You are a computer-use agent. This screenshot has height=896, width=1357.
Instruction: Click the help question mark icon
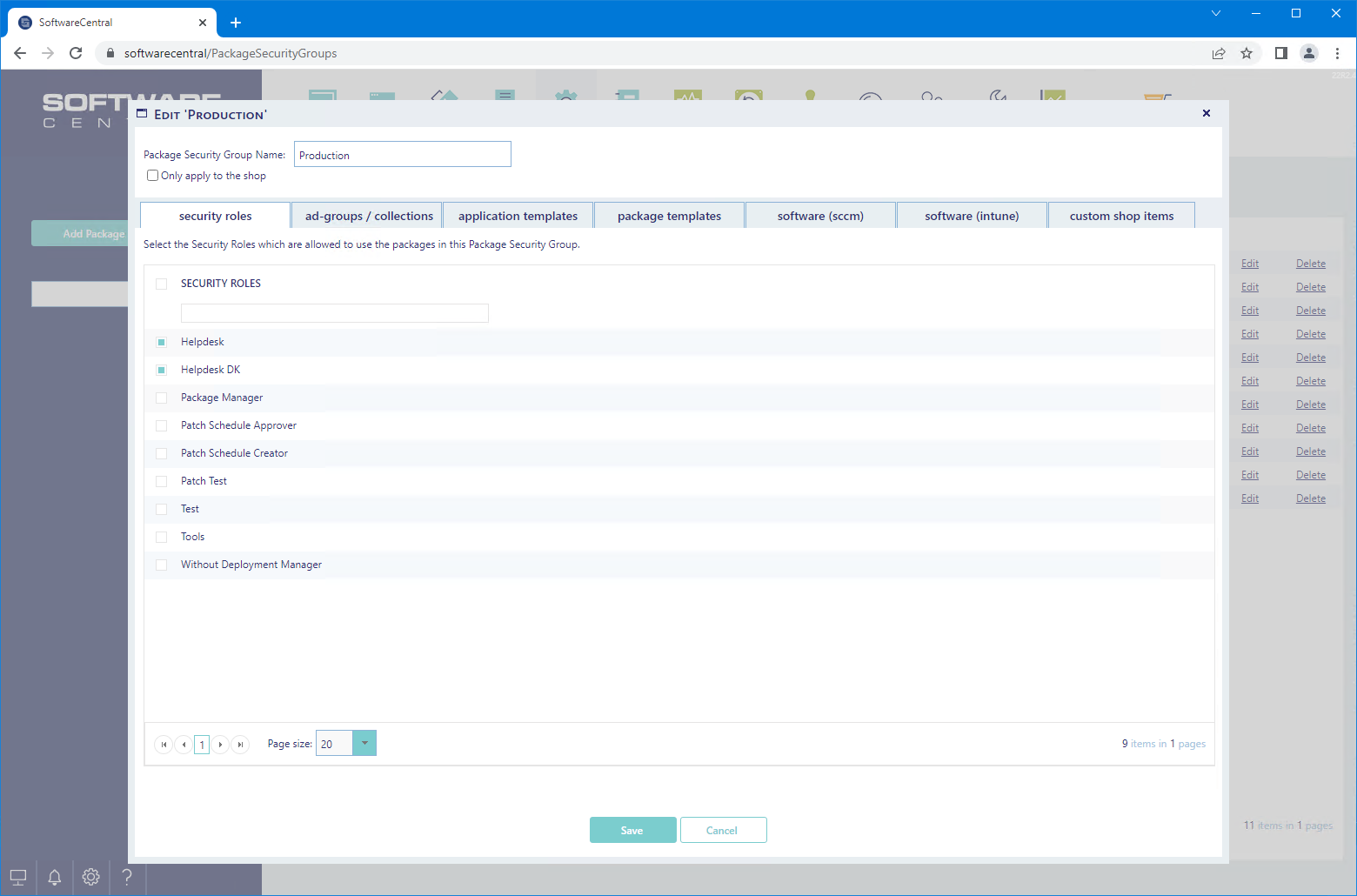(127, 877)
